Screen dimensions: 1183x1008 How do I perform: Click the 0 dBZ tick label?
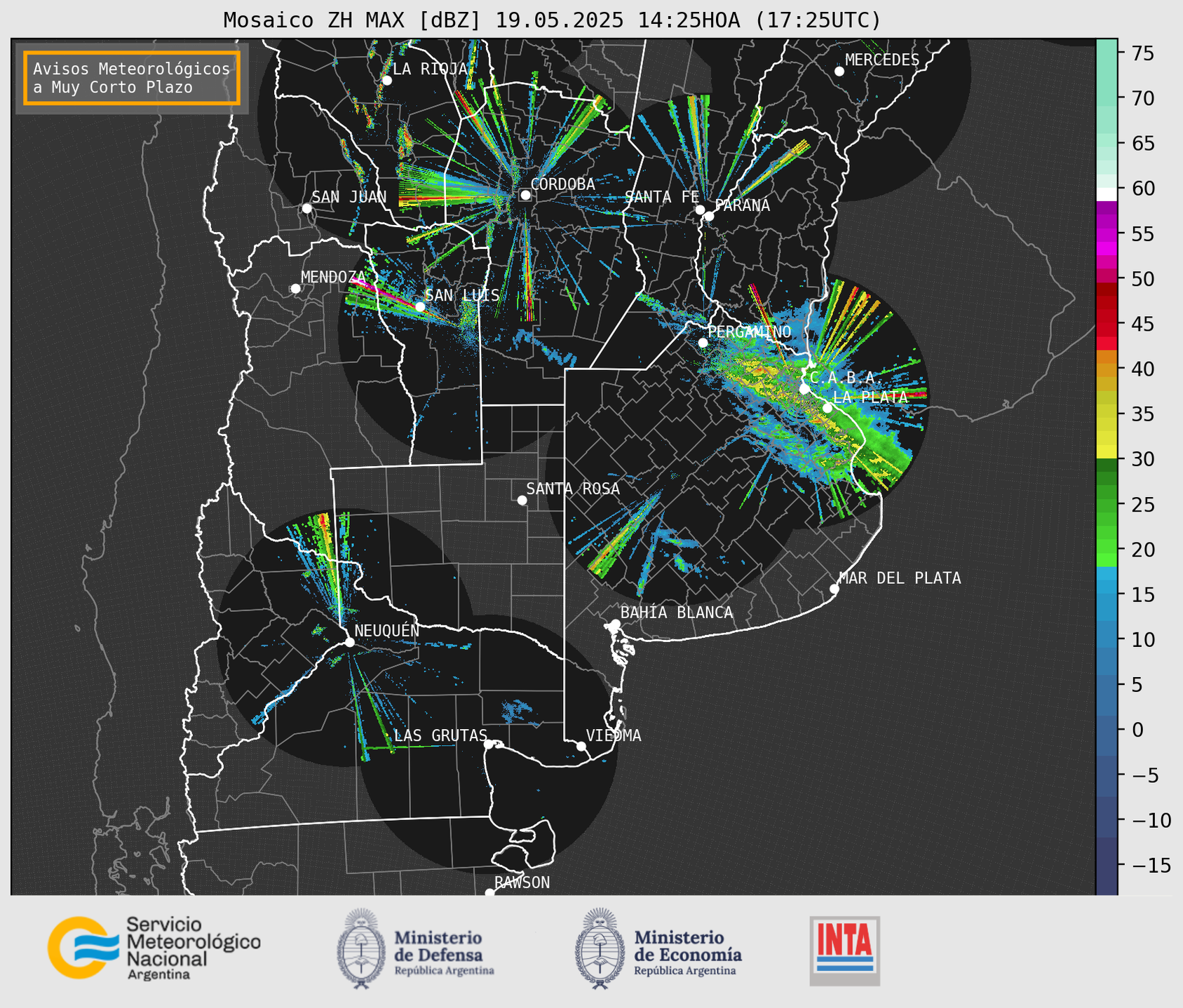tap(1137, 730)
